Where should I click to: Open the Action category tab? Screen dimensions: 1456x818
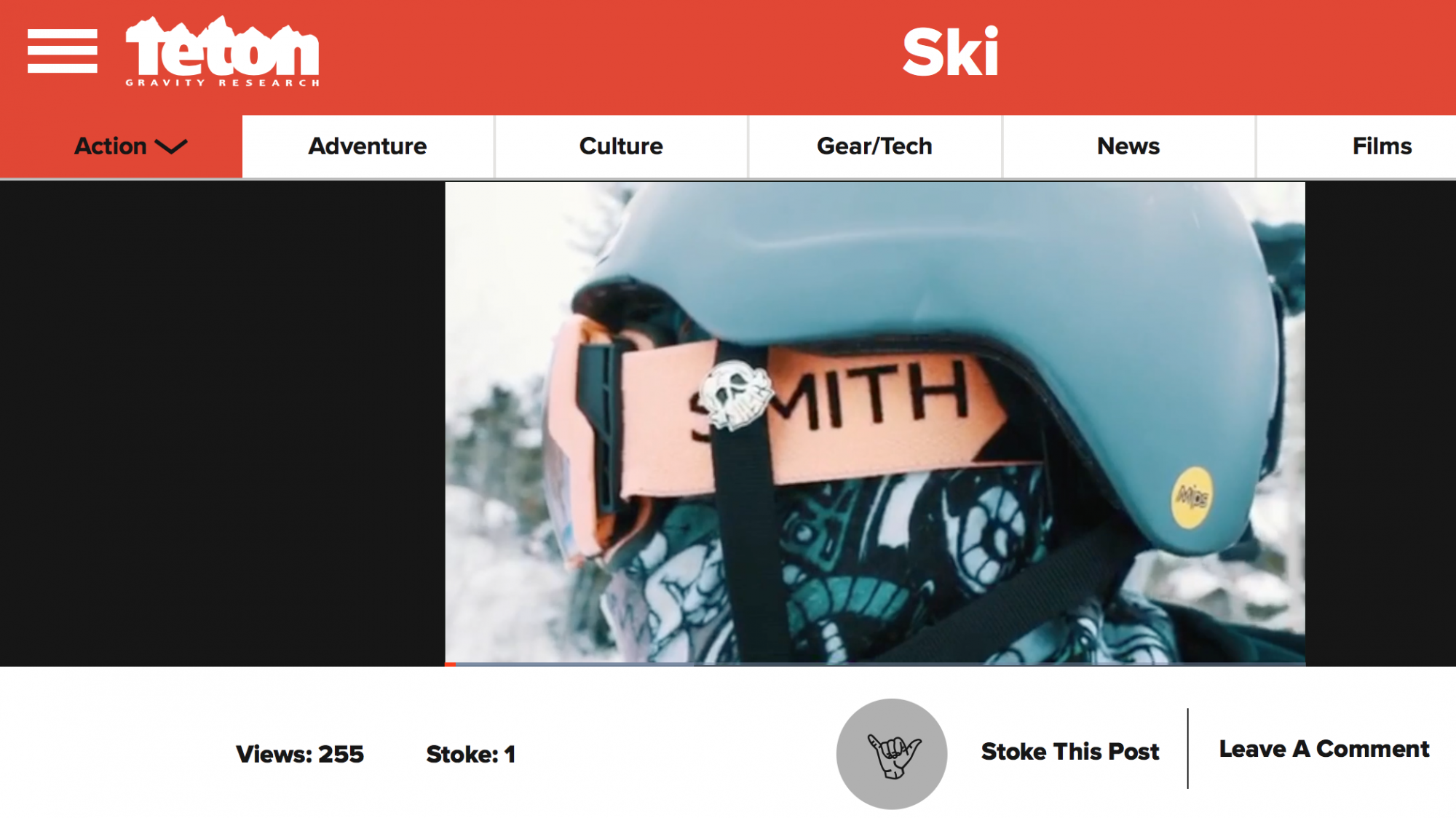[x=121, y=146]
